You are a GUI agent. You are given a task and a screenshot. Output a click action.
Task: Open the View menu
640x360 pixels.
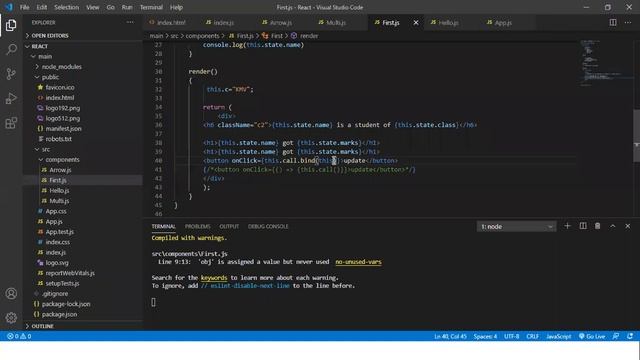[93, 7]
